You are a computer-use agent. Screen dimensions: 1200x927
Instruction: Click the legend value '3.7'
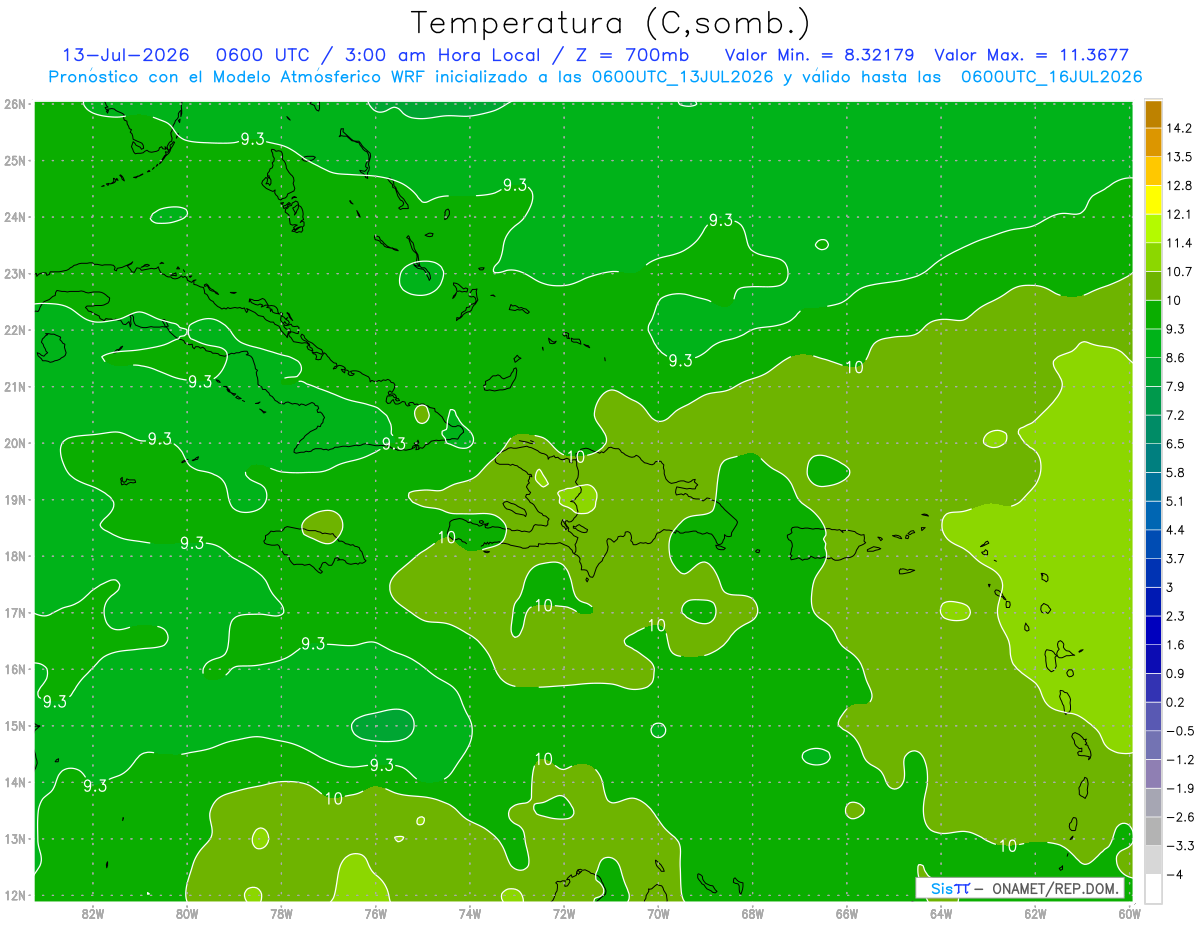coord(1176,559)
